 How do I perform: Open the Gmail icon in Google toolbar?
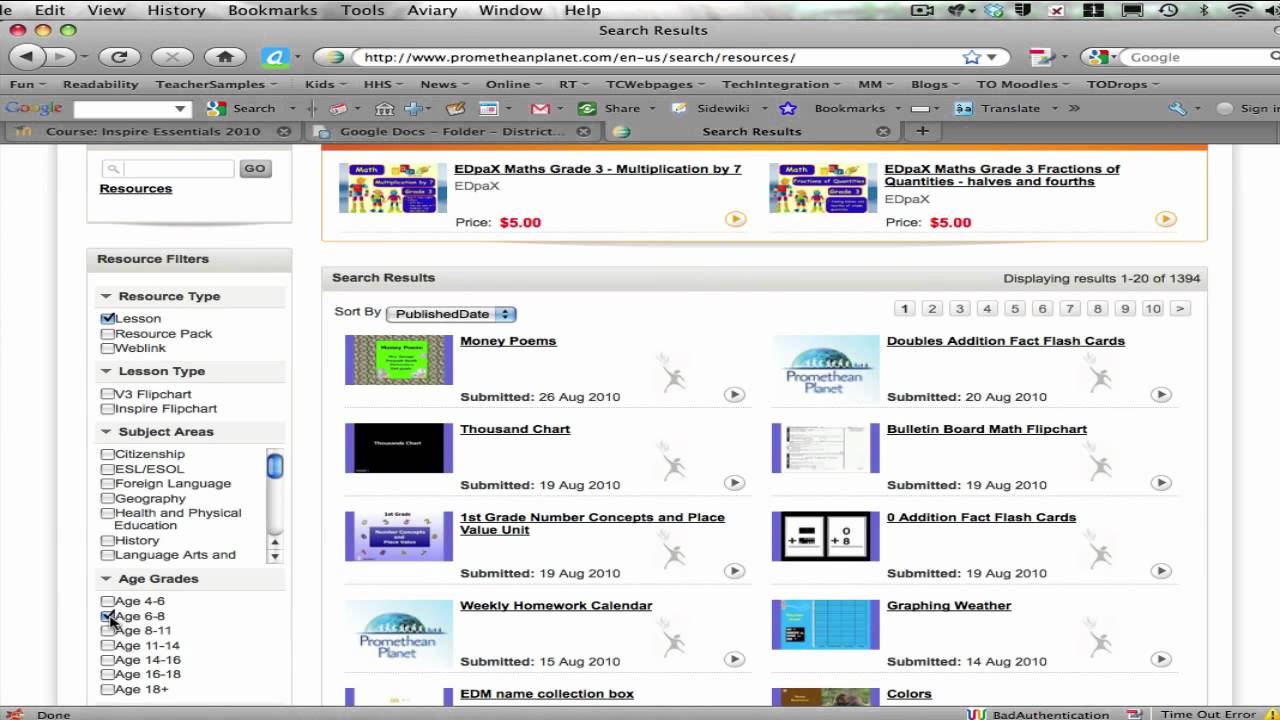(x=540, y=108)
